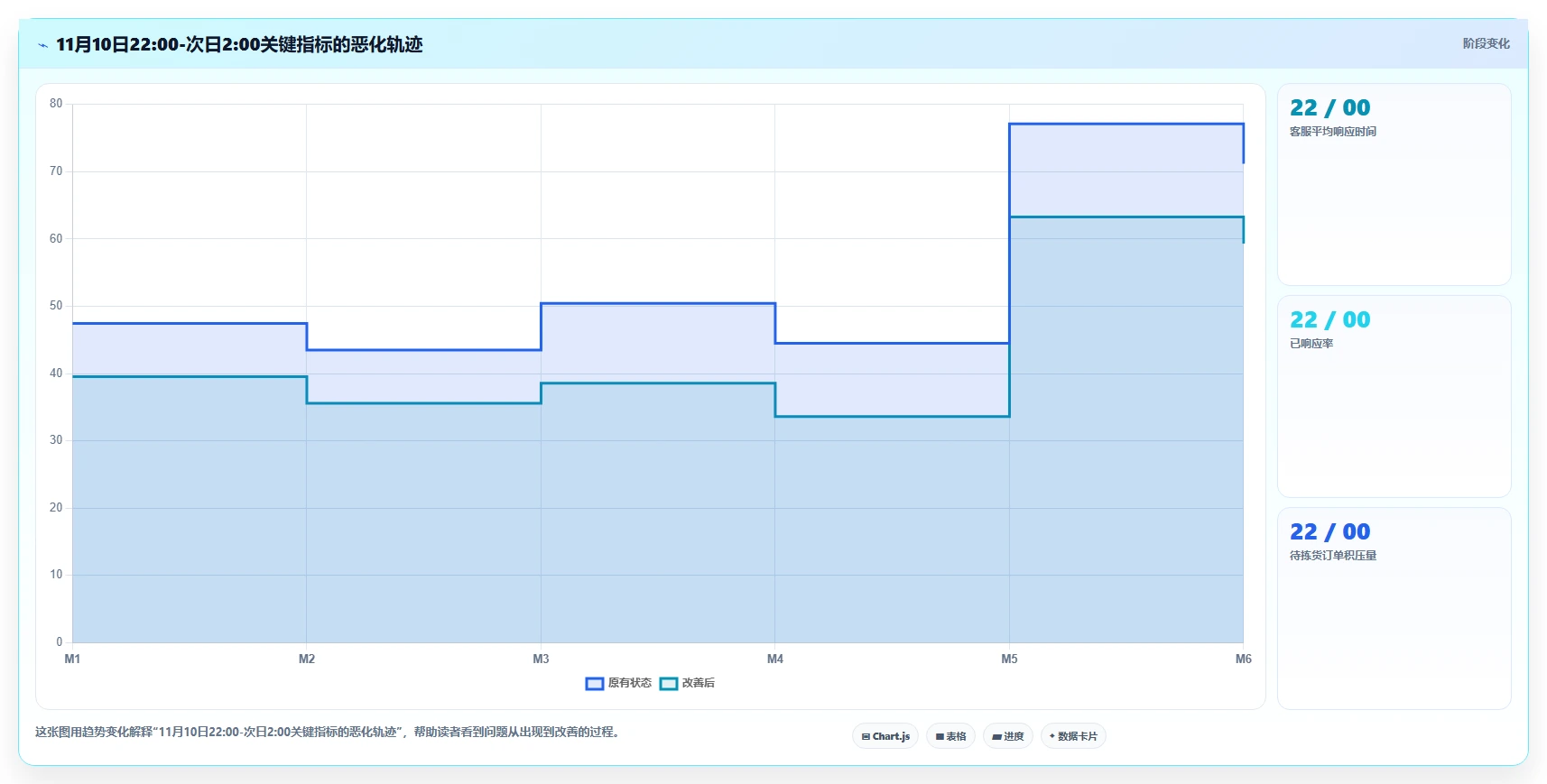Click the progress icon in the 进度 chip
Viewport: 1547px width, 784px height.
tap(996, 737)
